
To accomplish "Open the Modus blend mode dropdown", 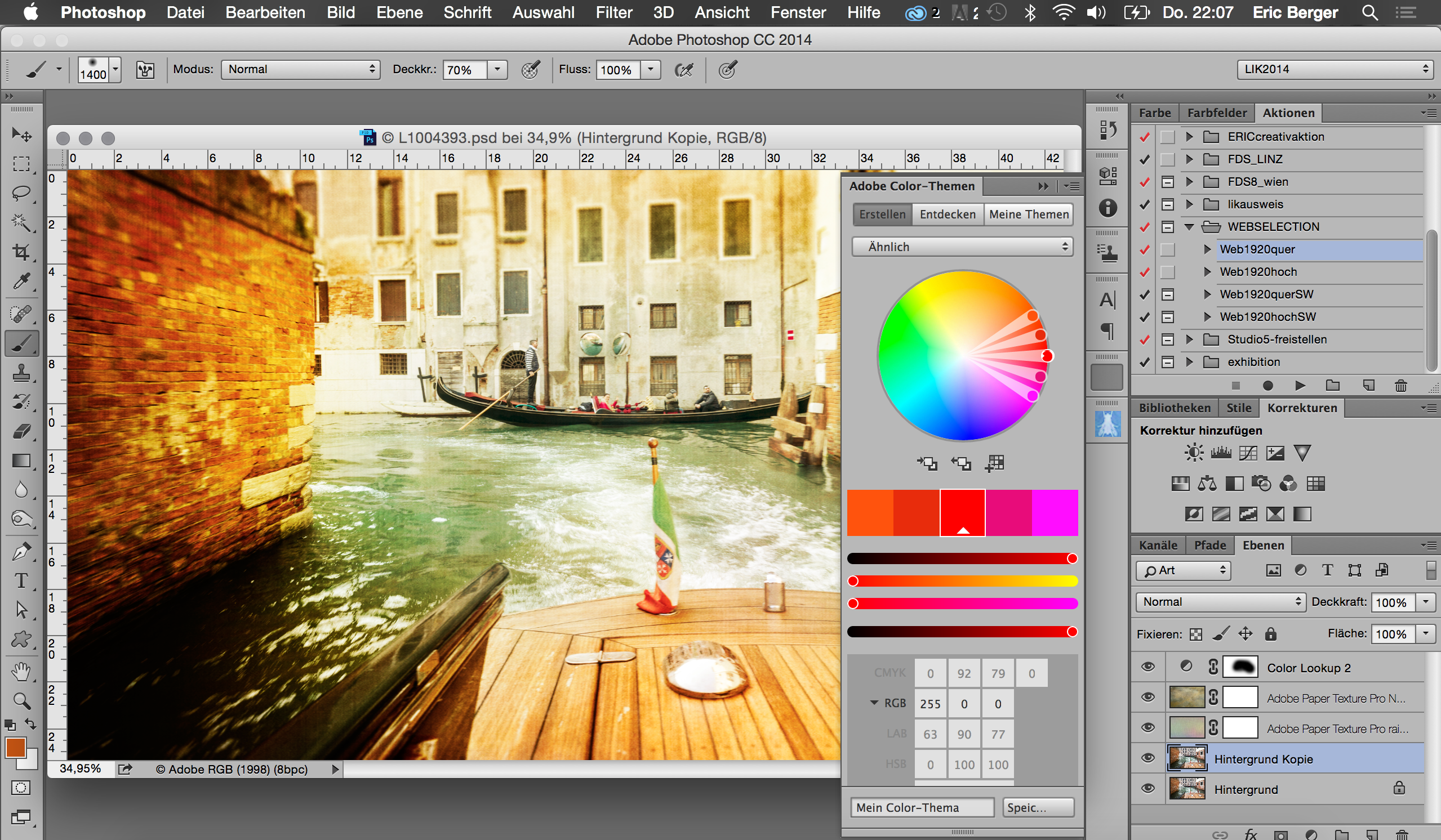I will coord(301,69).
